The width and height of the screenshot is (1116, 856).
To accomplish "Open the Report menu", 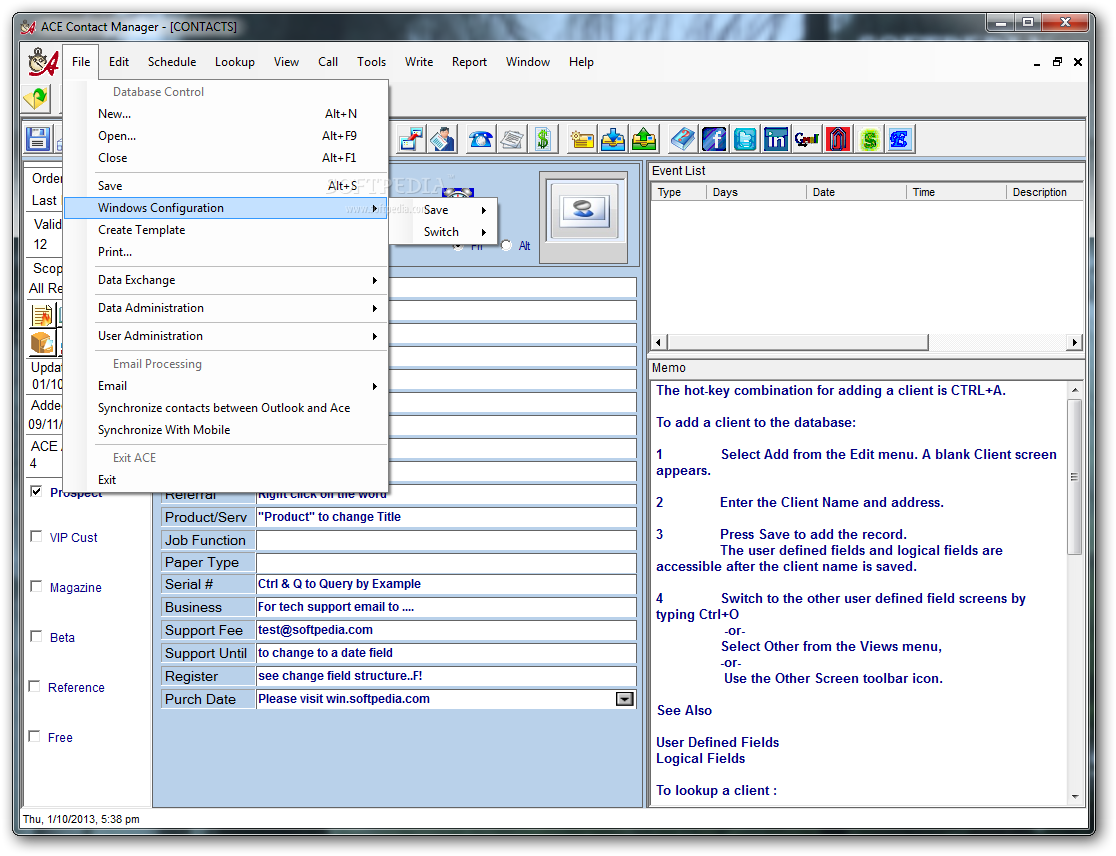I will [469, 62].
